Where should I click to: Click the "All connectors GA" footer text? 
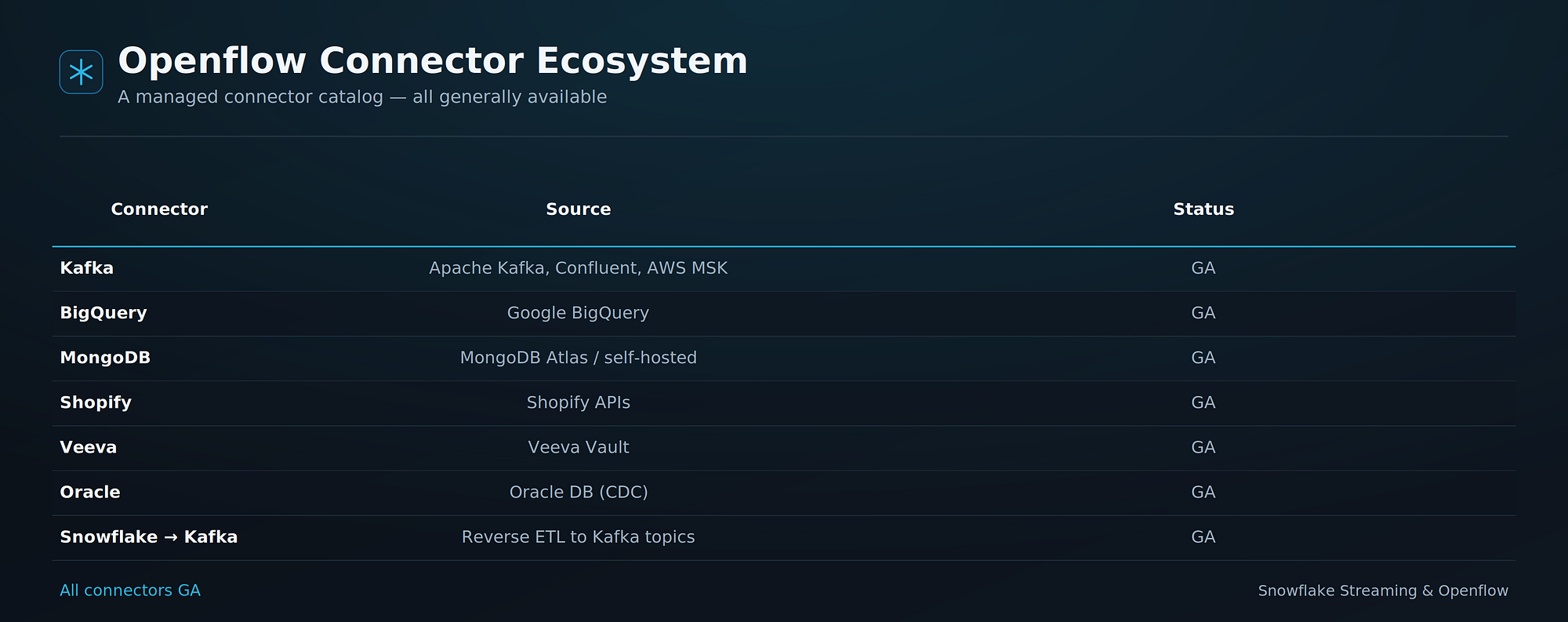coord(130,591)
